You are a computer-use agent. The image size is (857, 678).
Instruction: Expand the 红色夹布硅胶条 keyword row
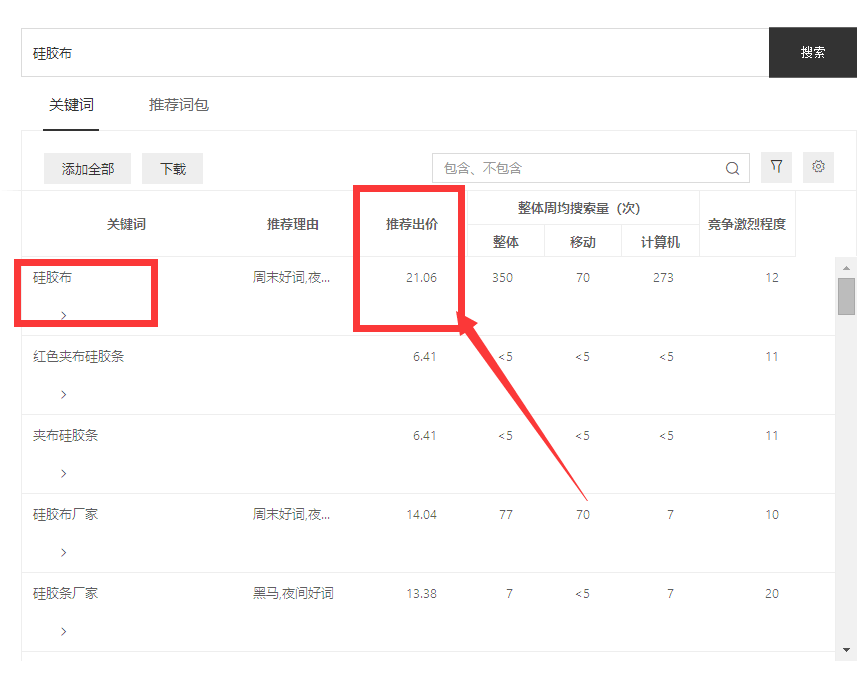point(63,394)
